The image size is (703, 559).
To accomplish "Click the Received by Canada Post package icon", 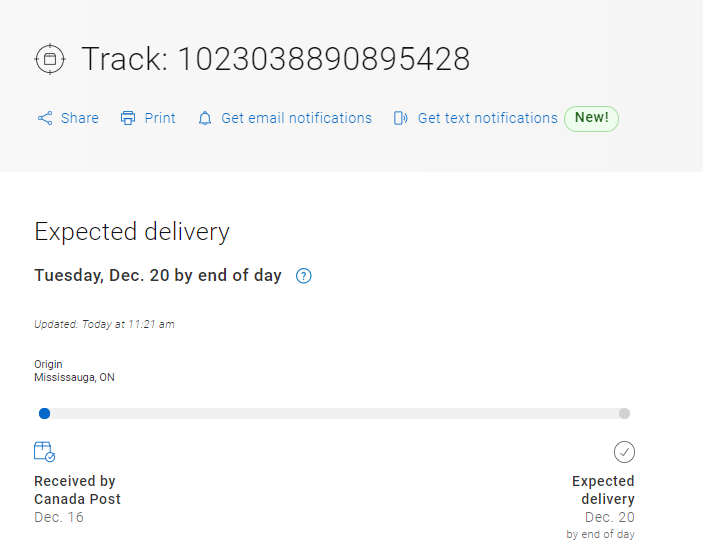I will (44, 452).
